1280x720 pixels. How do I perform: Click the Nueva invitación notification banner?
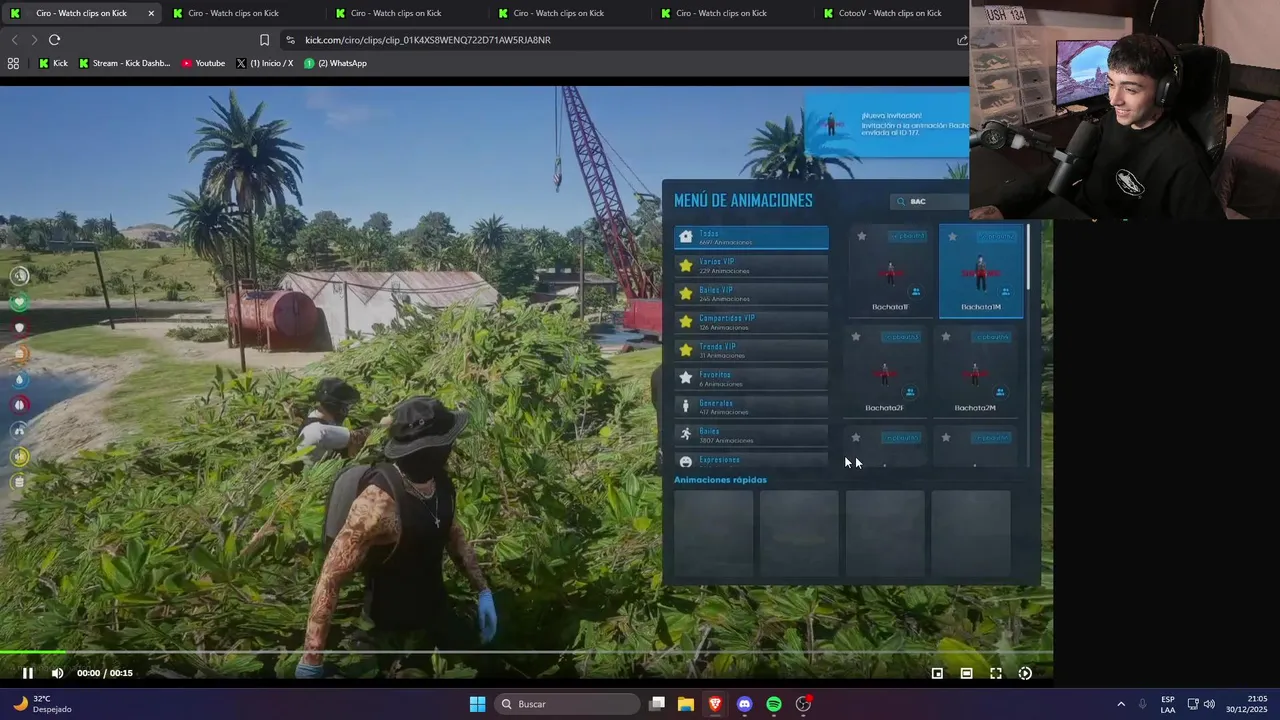(887, 125)
